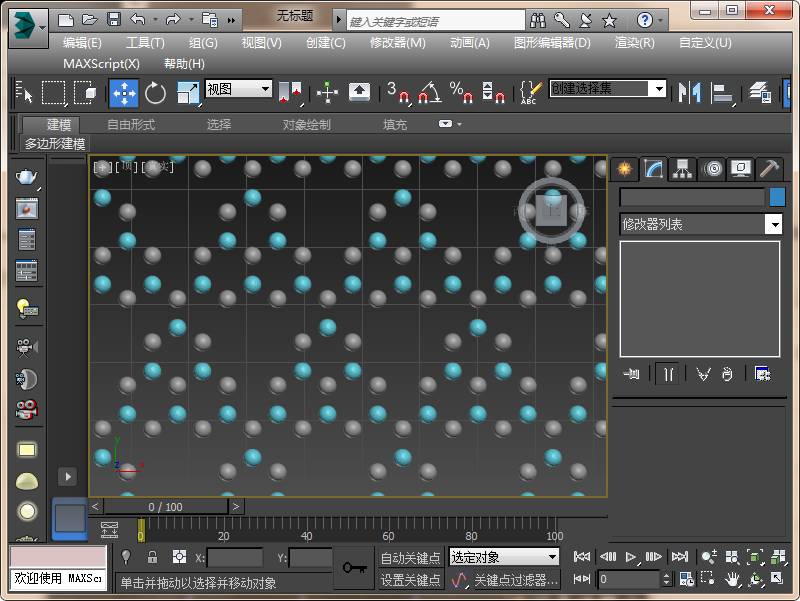Open the Help icon dropdown arrow
Viewport: 800px width, 601px height.
(x=661, y=20)
